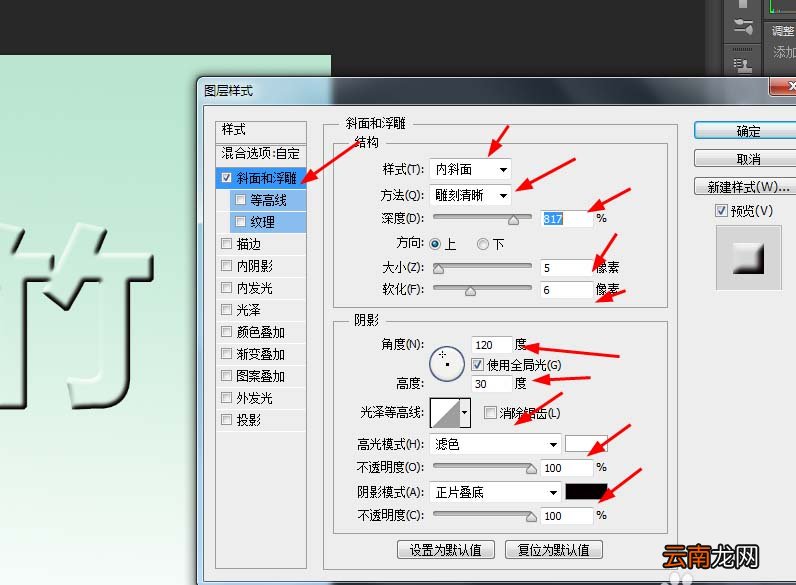Close the 图层样式 dialog
Viewport: 796px width, 585px height.
pos(783,86)
